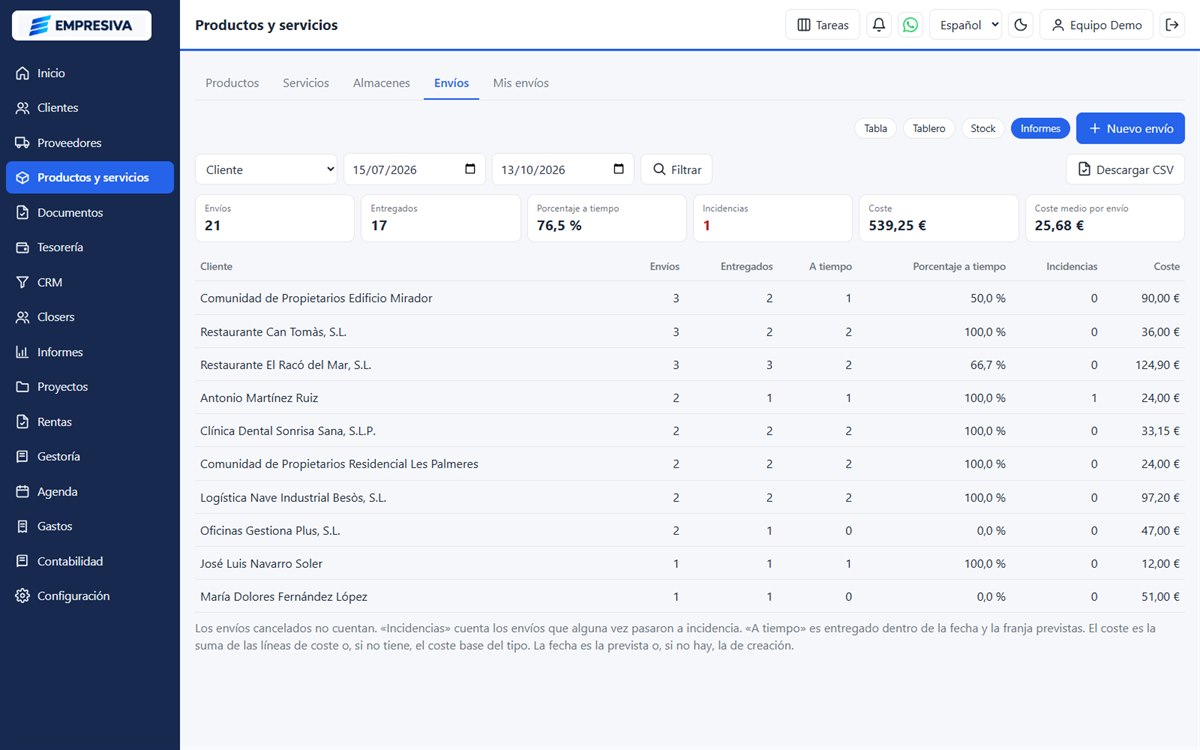1200x750 pixels.
Task: Open calendar picker for 15/07/2026 date
Action: [x=470, y=169]
